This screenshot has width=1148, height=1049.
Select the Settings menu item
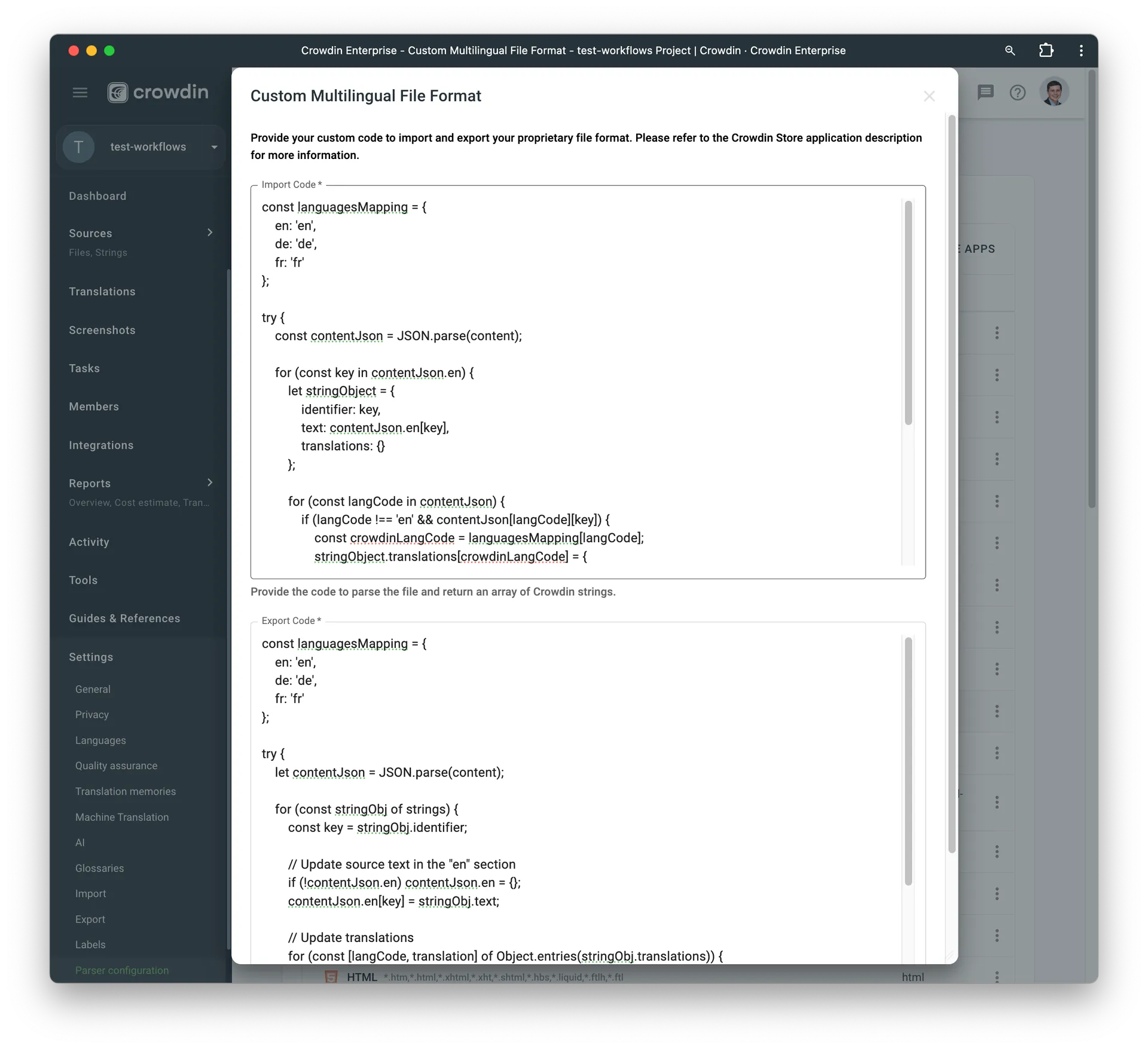tap(90, 657)
